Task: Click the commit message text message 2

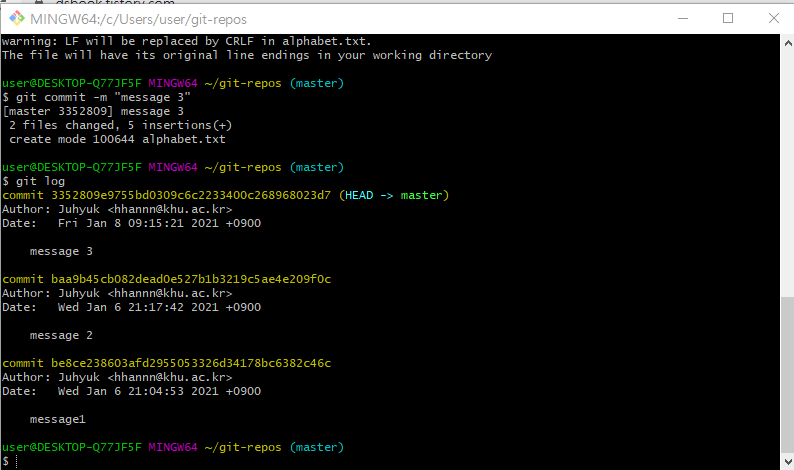Action: point(61,335)
